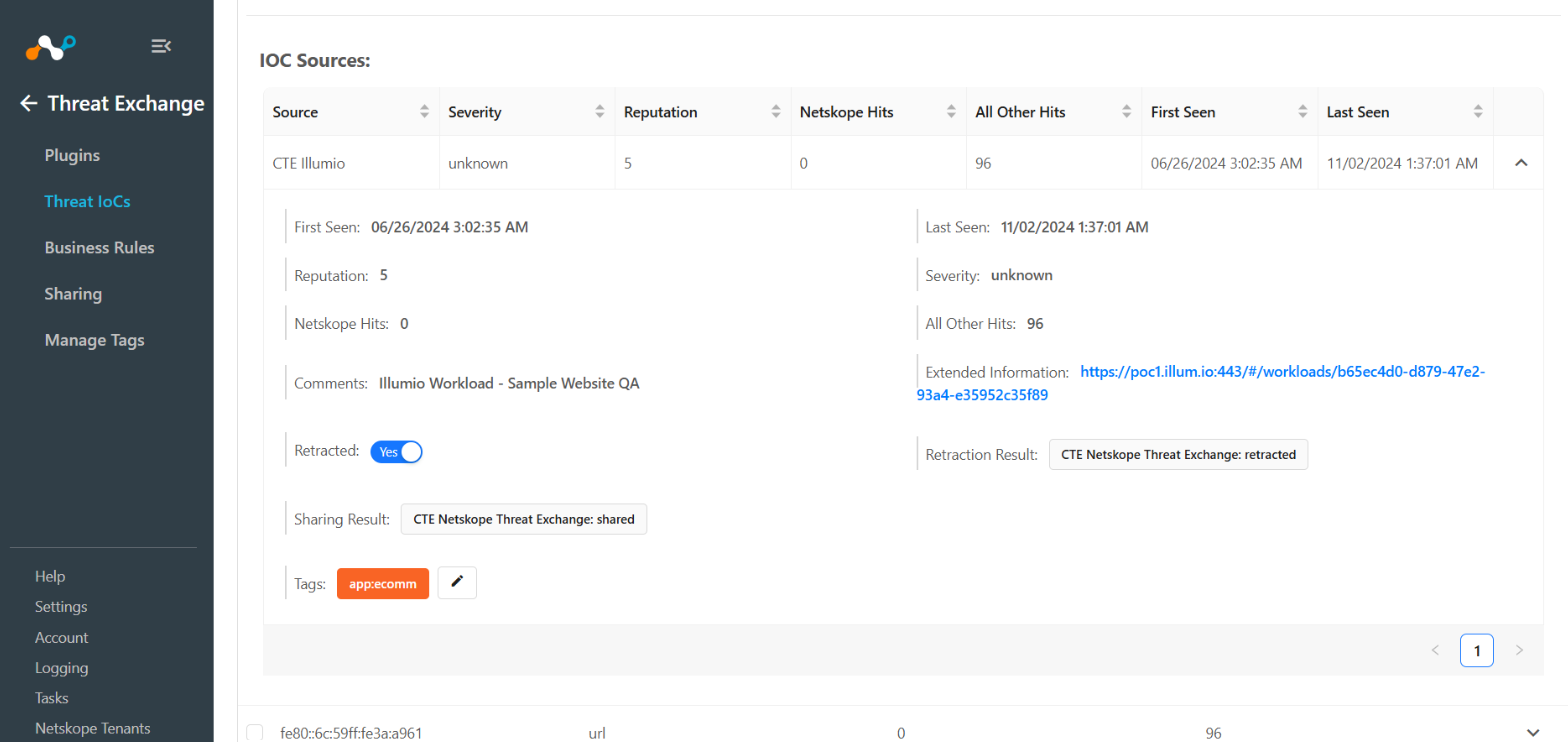Open Help in the sidebar
This screenshot has width=1568, height=742.
50,576
